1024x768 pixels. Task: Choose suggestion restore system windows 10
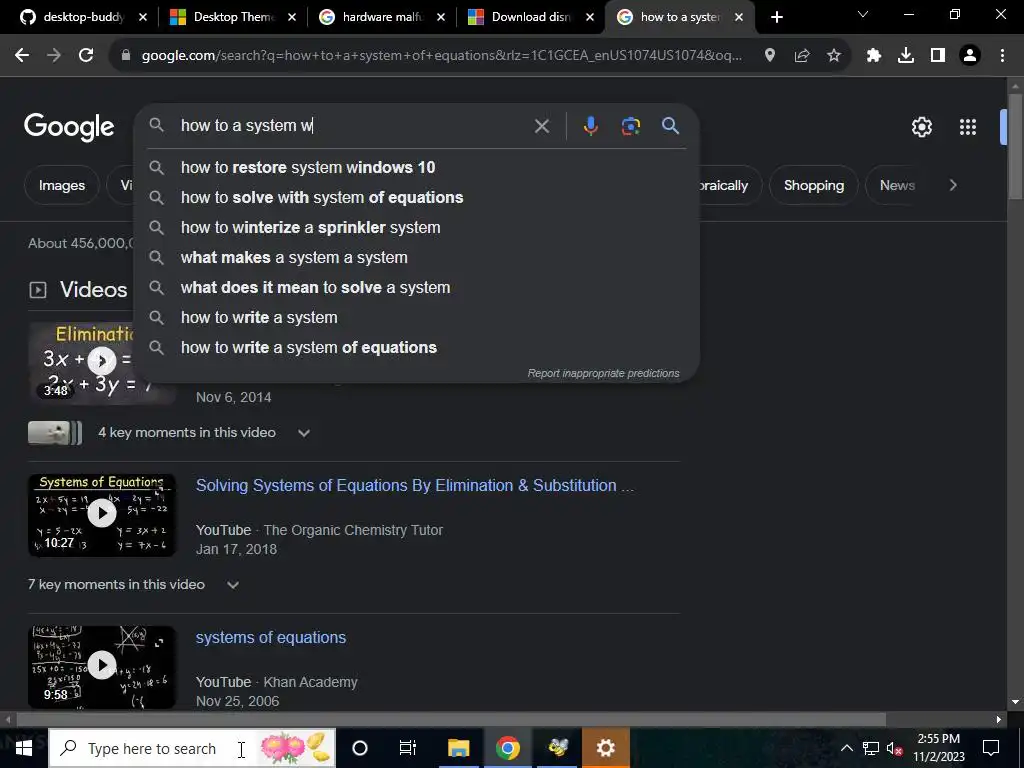(x=417, y=167)
